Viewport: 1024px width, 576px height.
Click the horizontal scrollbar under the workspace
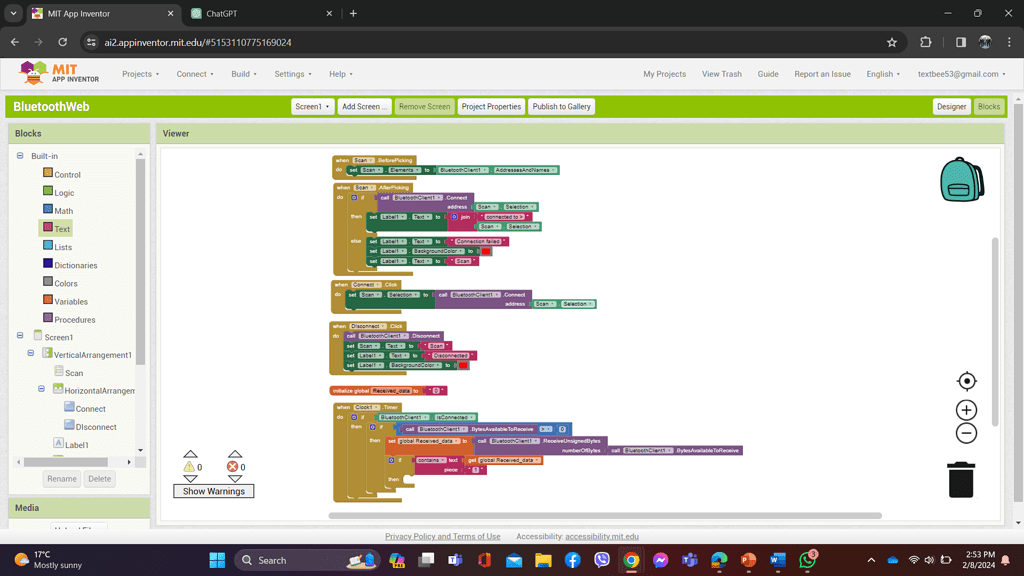click(605, 516)
